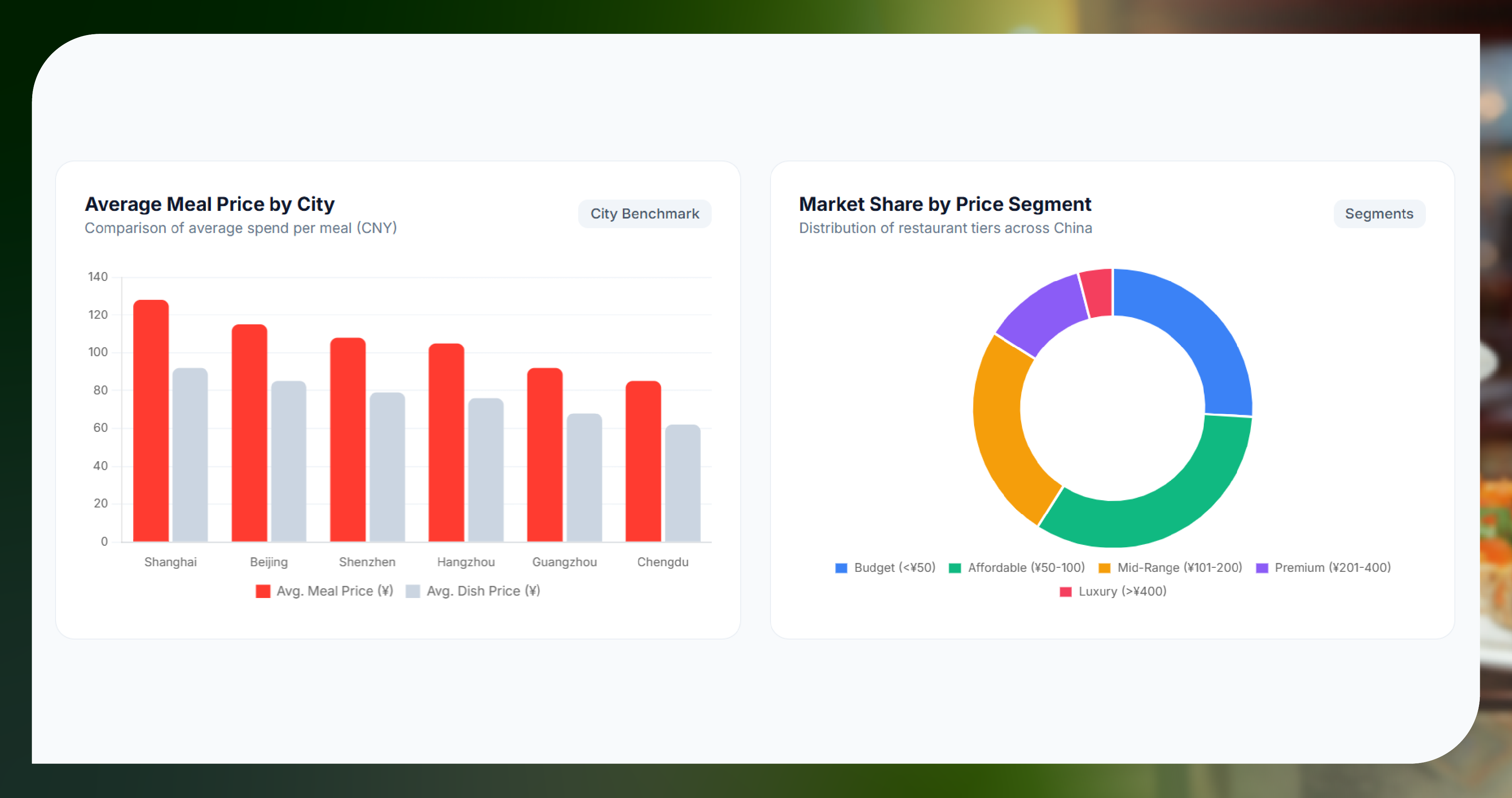Click the City Benchmark badge
Image resolution: width=1512 pixels, height=798 pixels.
click(x=645, y=214)
